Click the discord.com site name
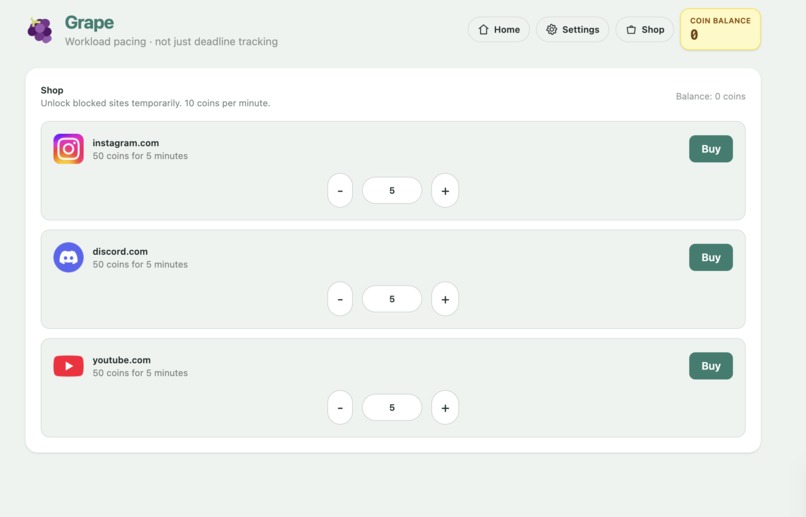Viewport: 806px width, 517px height. coord(120,251)
